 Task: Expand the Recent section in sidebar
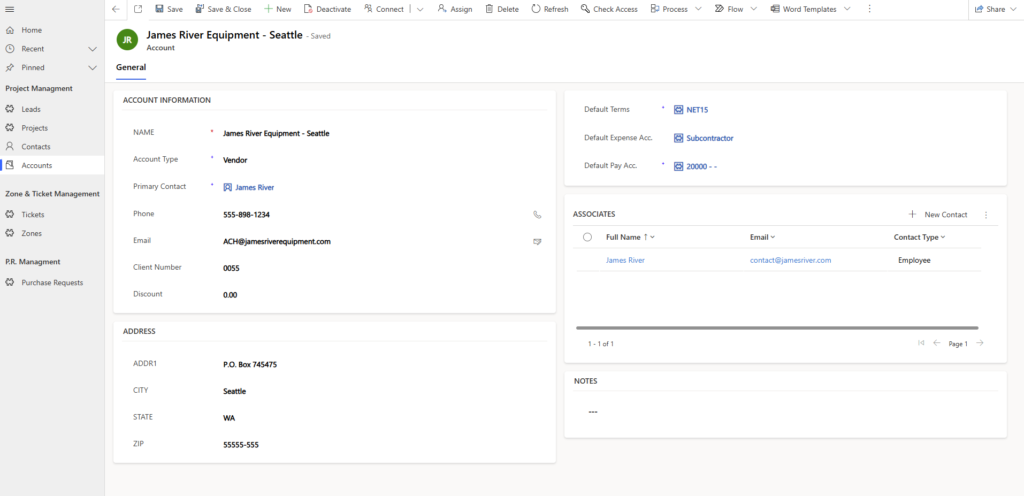coord(93,48)
